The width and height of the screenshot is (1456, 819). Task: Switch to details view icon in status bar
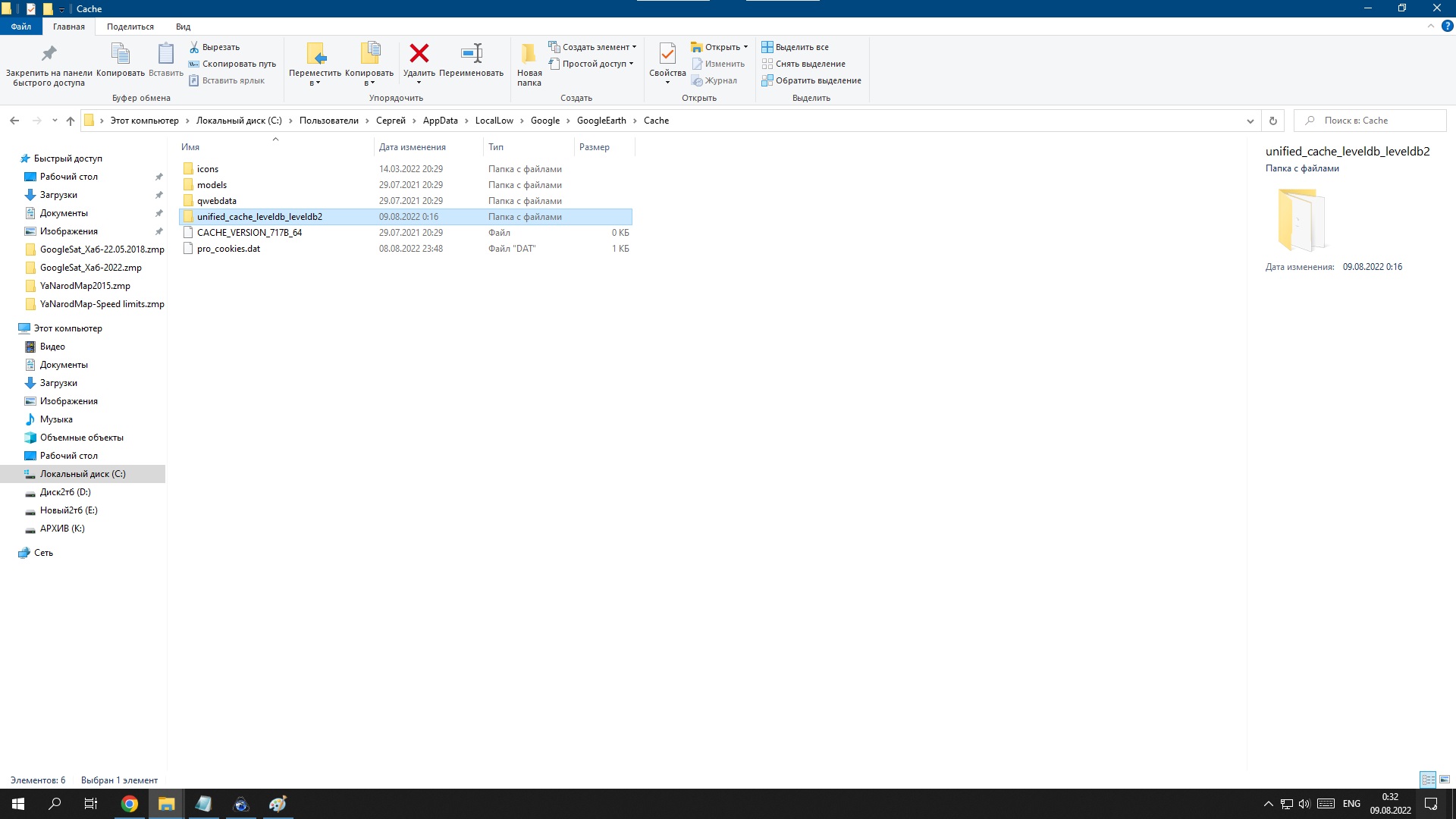click(x=1428, y=780)
